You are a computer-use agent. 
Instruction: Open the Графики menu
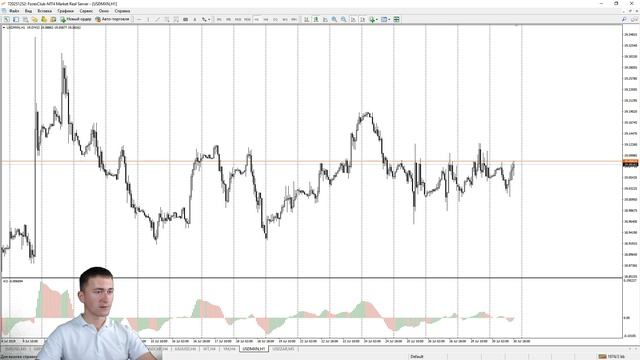(x=65, y=11)
